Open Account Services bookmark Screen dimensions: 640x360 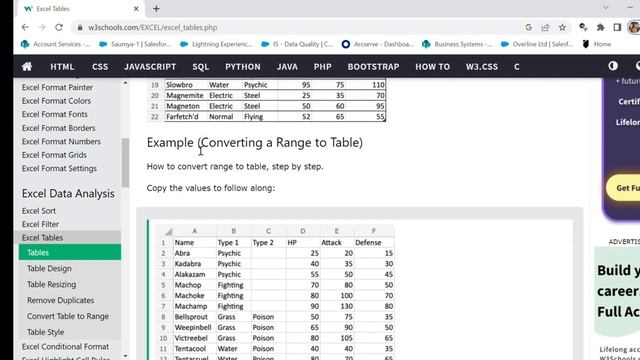tap(56, 44)
